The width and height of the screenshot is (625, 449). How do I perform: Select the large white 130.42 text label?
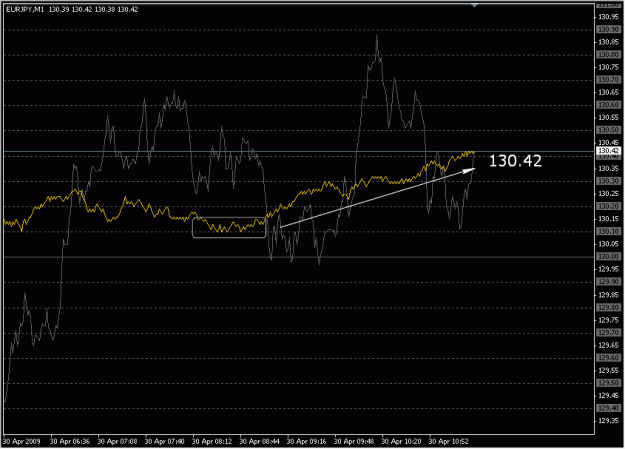pos(515,161)
